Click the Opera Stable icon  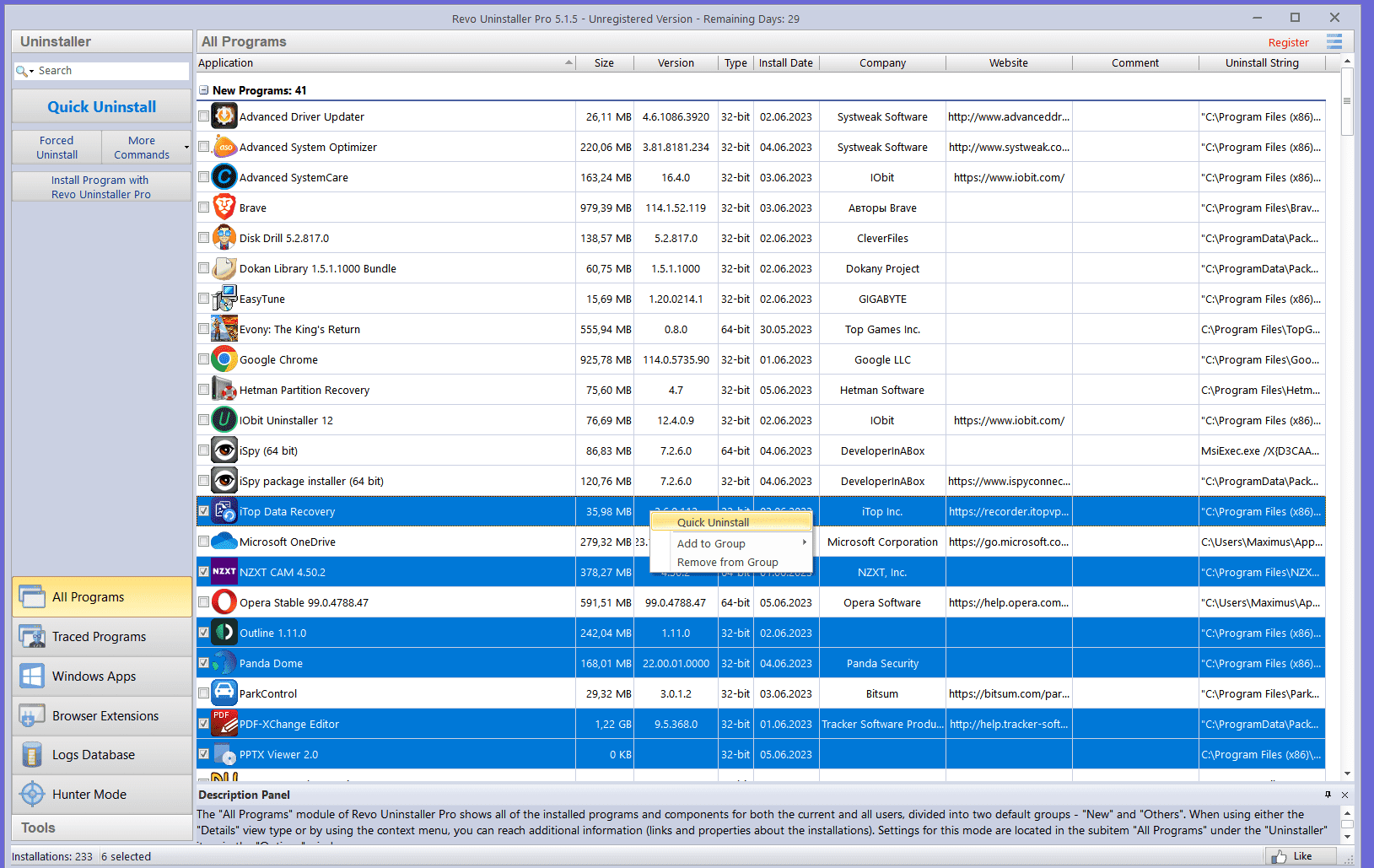click(x=224, y=602)
